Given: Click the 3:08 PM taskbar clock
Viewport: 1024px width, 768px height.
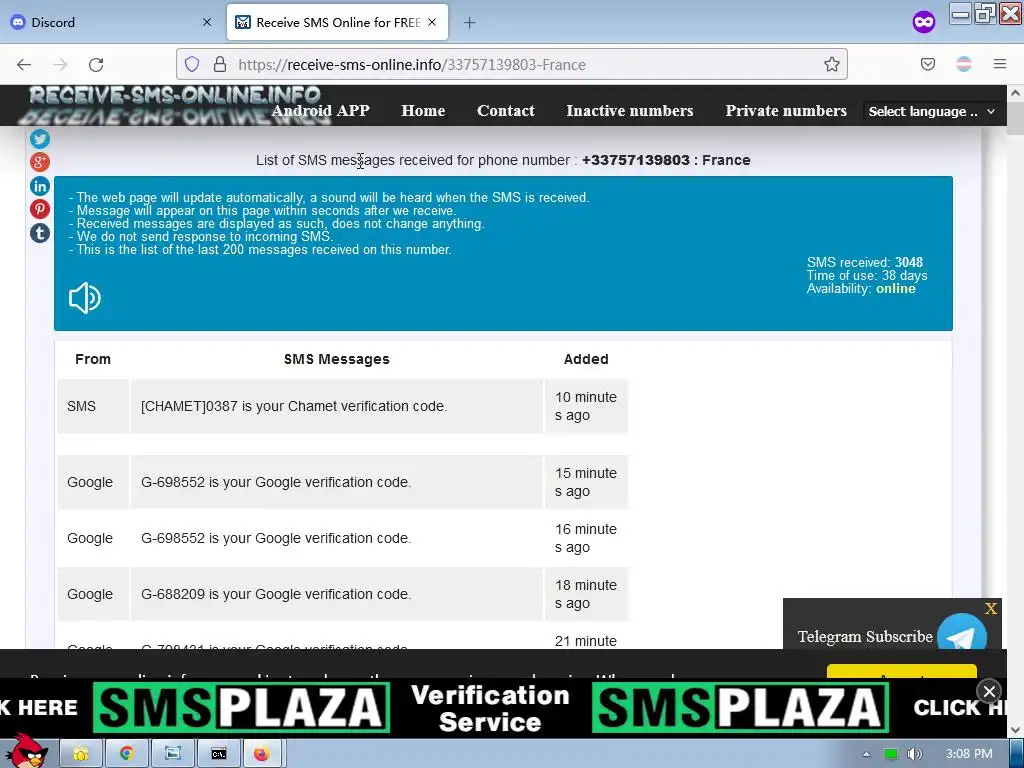Looking at the screenshot, I should [x=969, y=754].
